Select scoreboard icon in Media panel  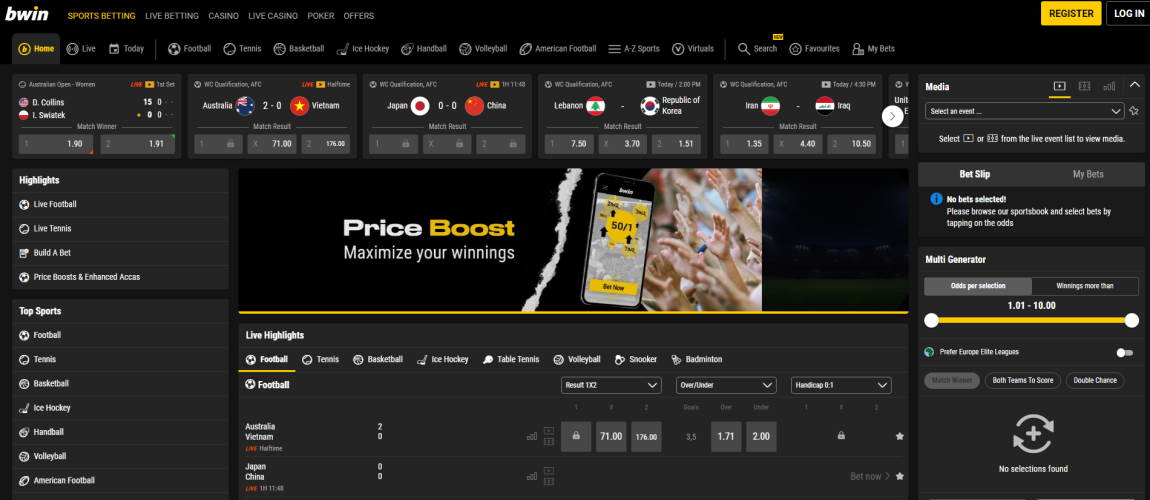click(1084, 87)
